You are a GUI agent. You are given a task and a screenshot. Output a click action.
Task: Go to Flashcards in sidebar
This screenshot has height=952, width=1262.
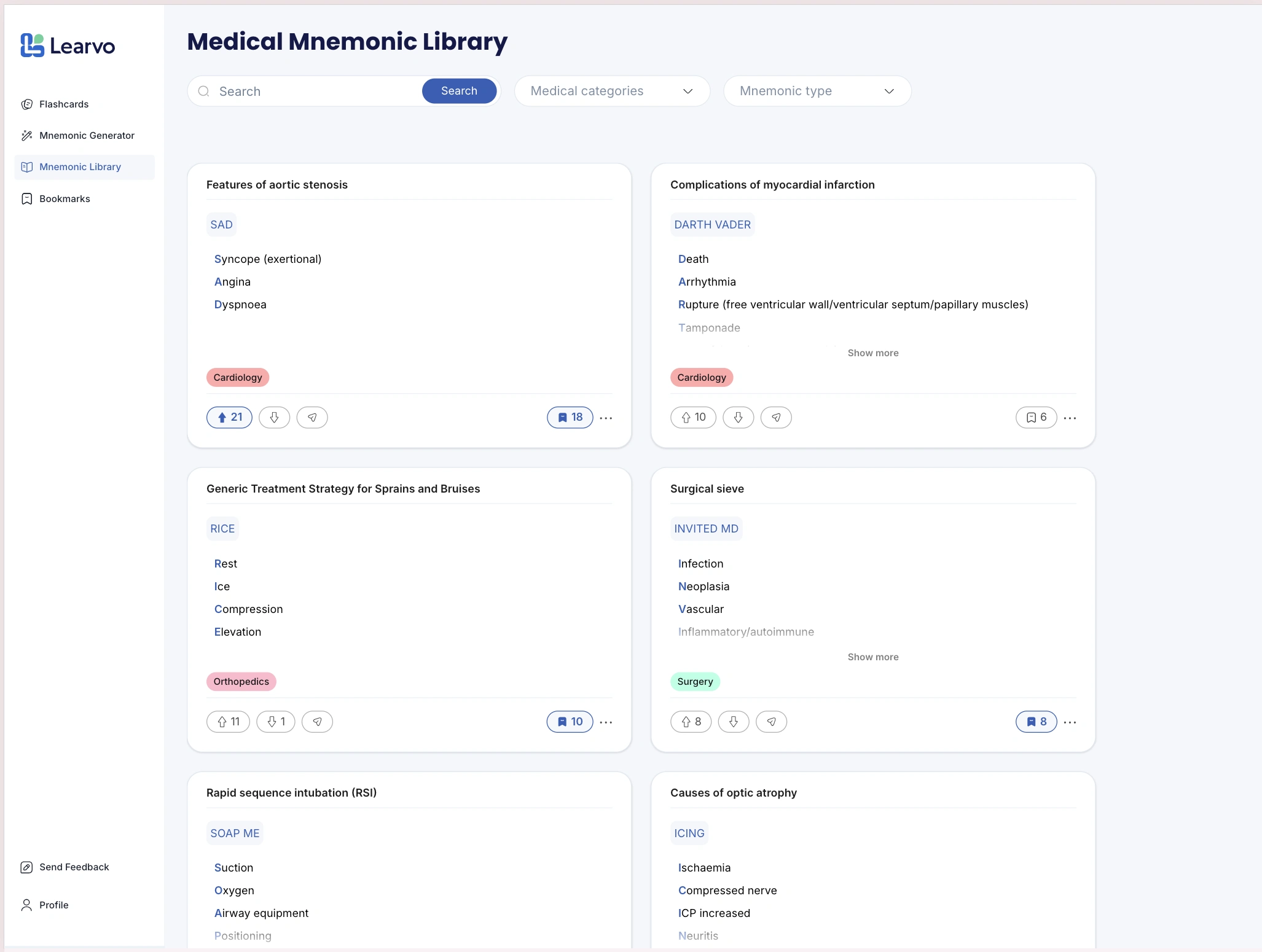(64, 104)
